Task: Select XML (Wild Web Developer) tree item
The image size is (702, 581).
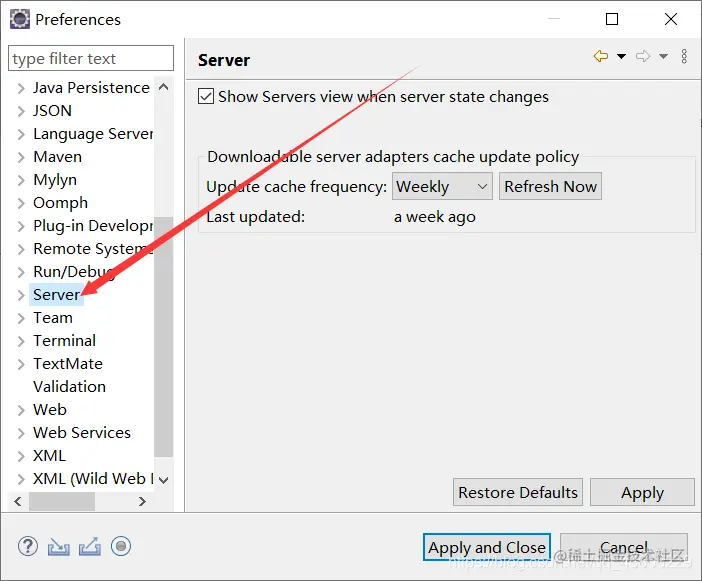Action: point(93,478)
